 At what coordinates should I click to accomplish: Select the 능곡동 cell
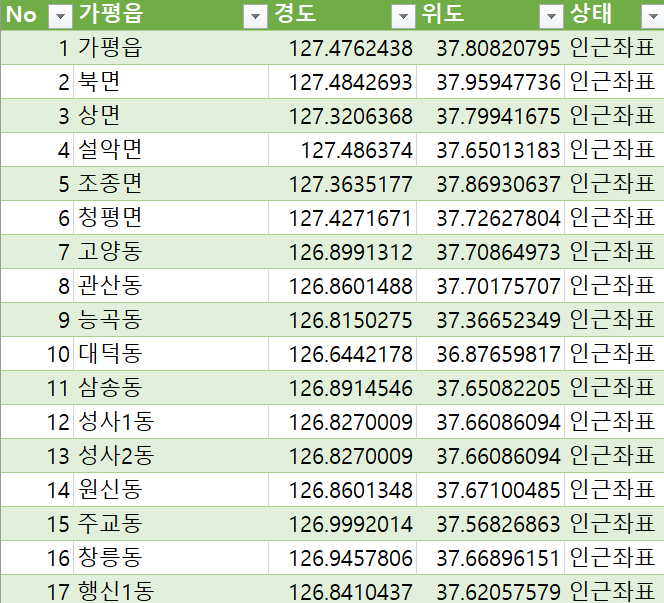click(171, 320)
